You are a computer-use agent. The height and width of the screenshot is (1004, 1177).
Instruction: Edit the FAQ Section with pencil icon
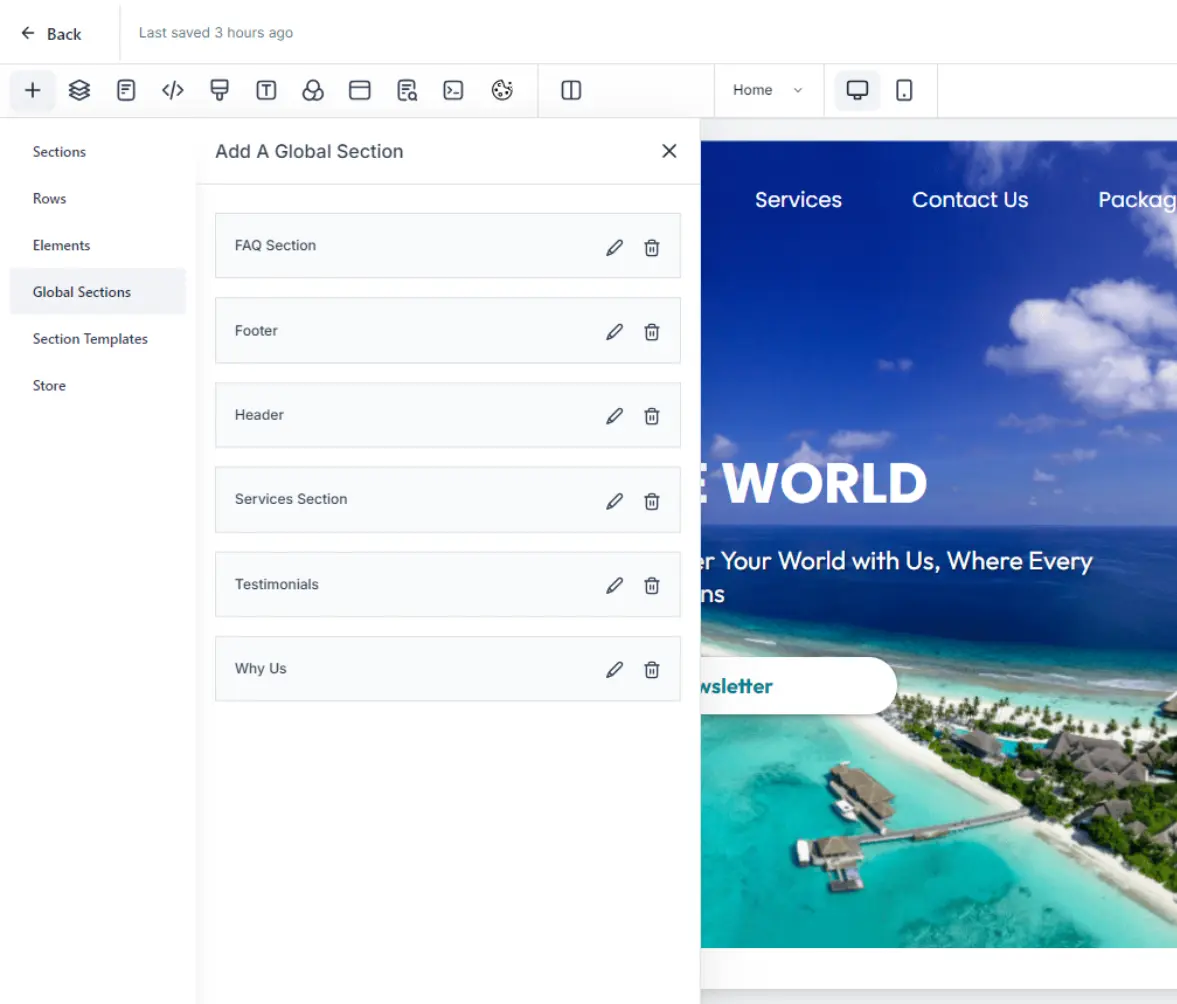[x=614, y=248]
